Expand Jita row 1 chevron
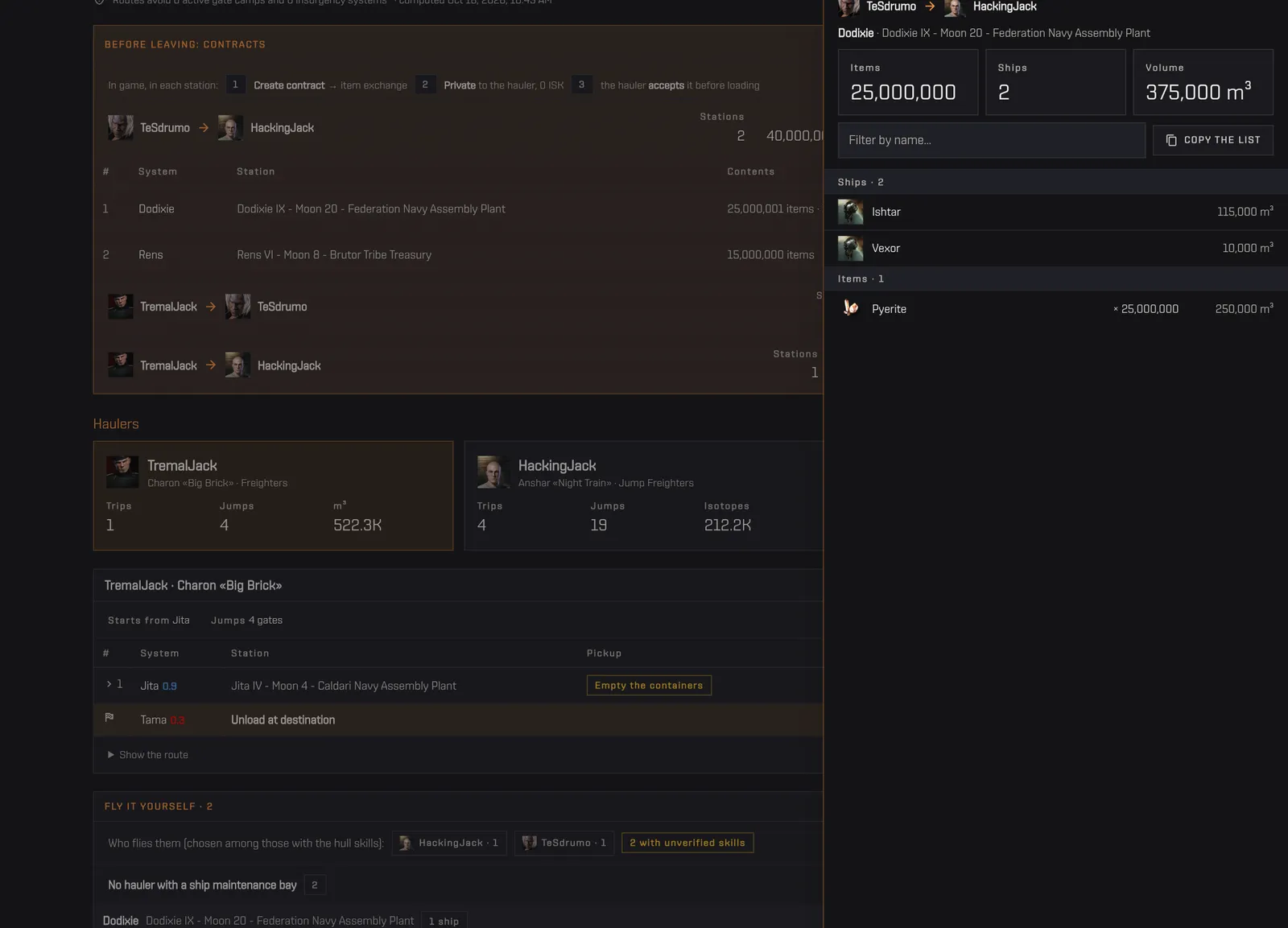The image size is (1288, 928). tap(109, 684)
